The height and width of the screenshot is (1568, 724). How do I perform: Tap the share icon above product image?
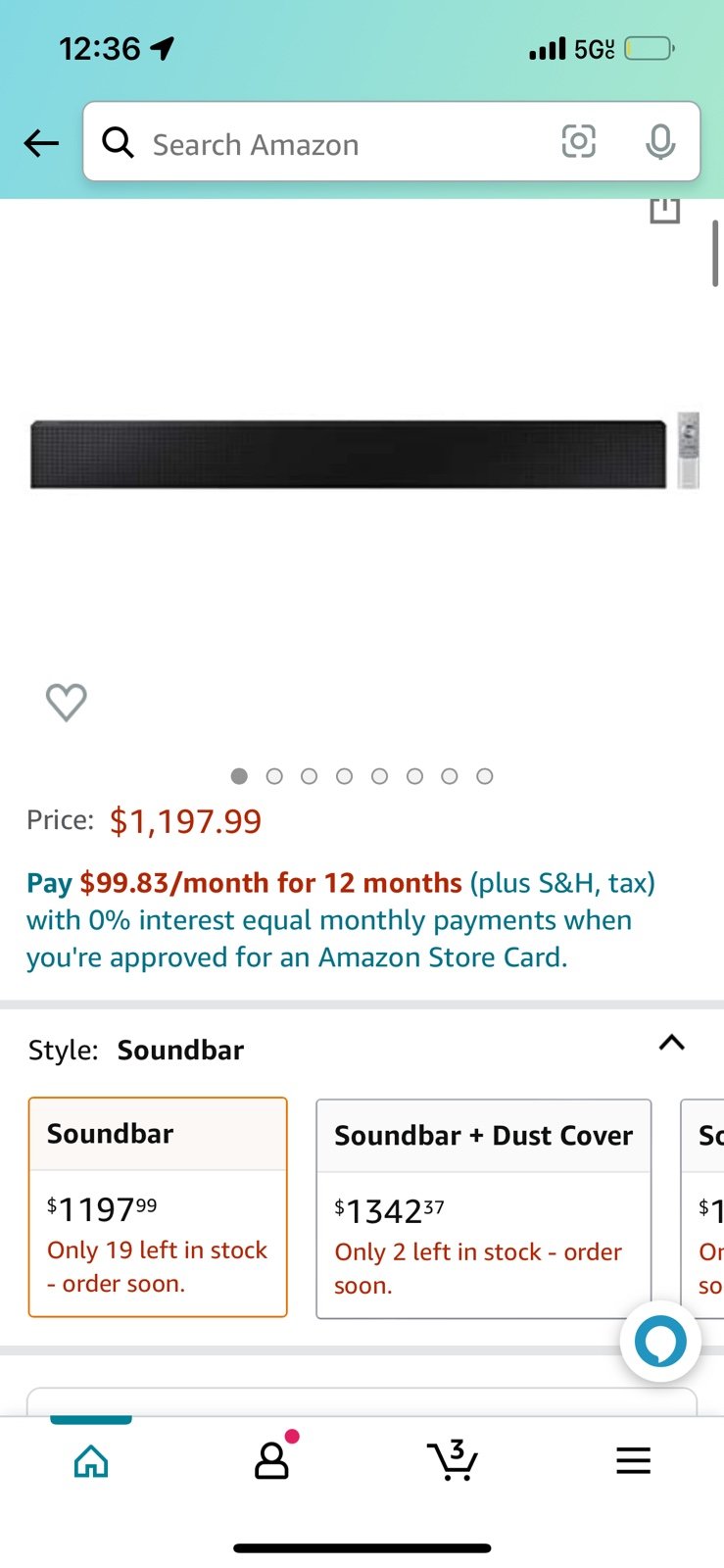(665, 210)
